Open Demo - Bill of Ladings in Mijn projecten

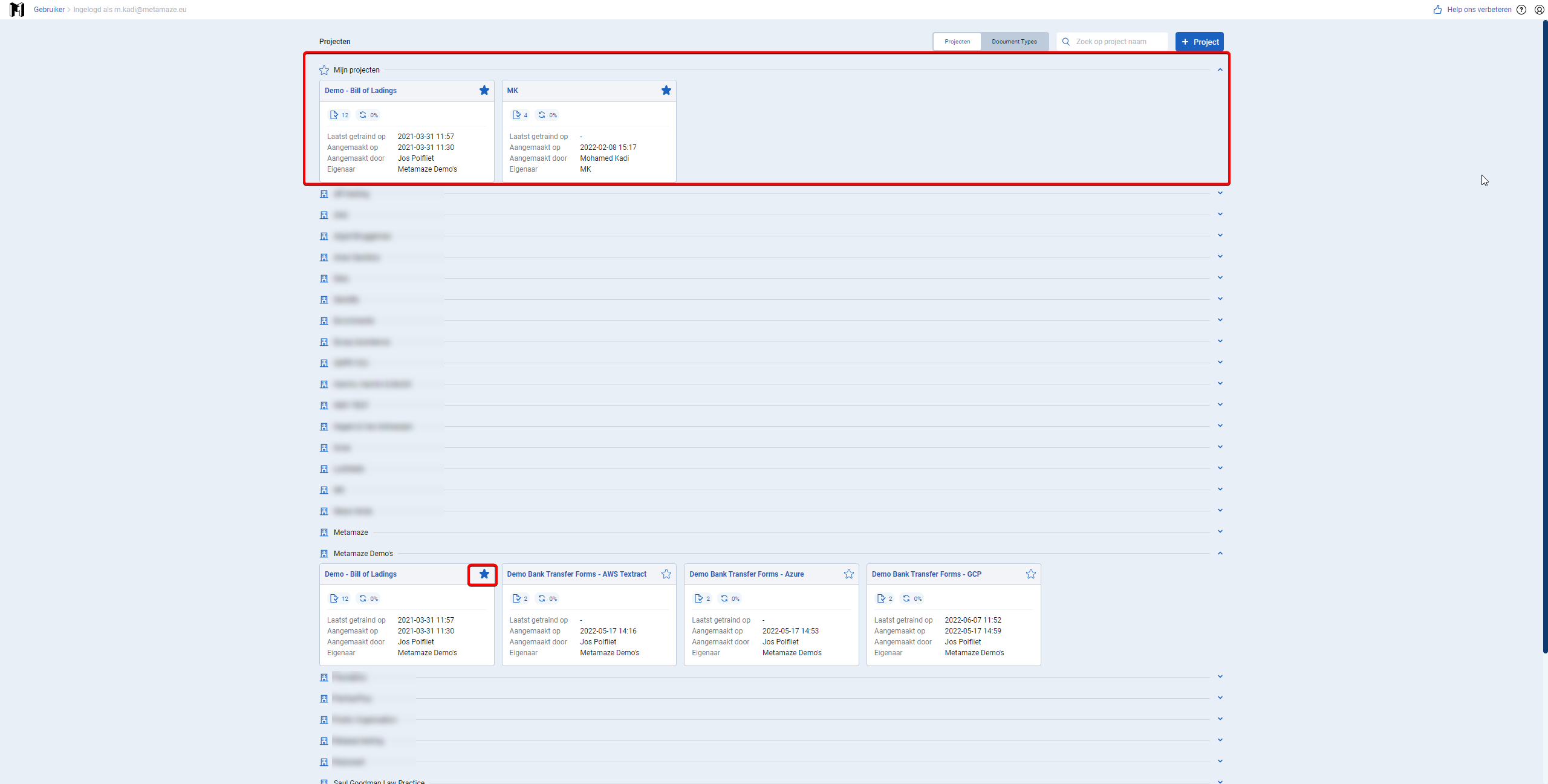pos(360,91)
